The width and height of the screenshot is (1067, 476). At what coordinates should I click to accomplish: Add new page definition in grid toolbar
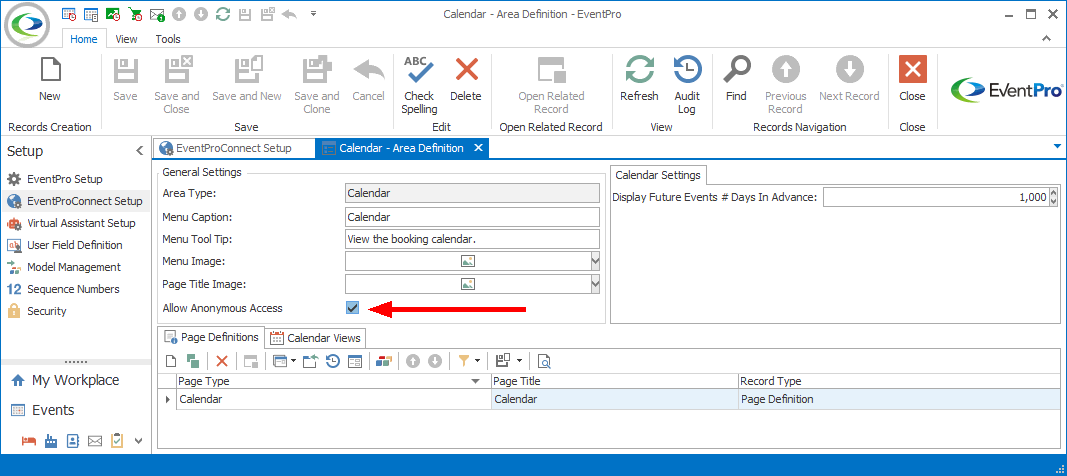pyautogui.click(x=171, y=361)
